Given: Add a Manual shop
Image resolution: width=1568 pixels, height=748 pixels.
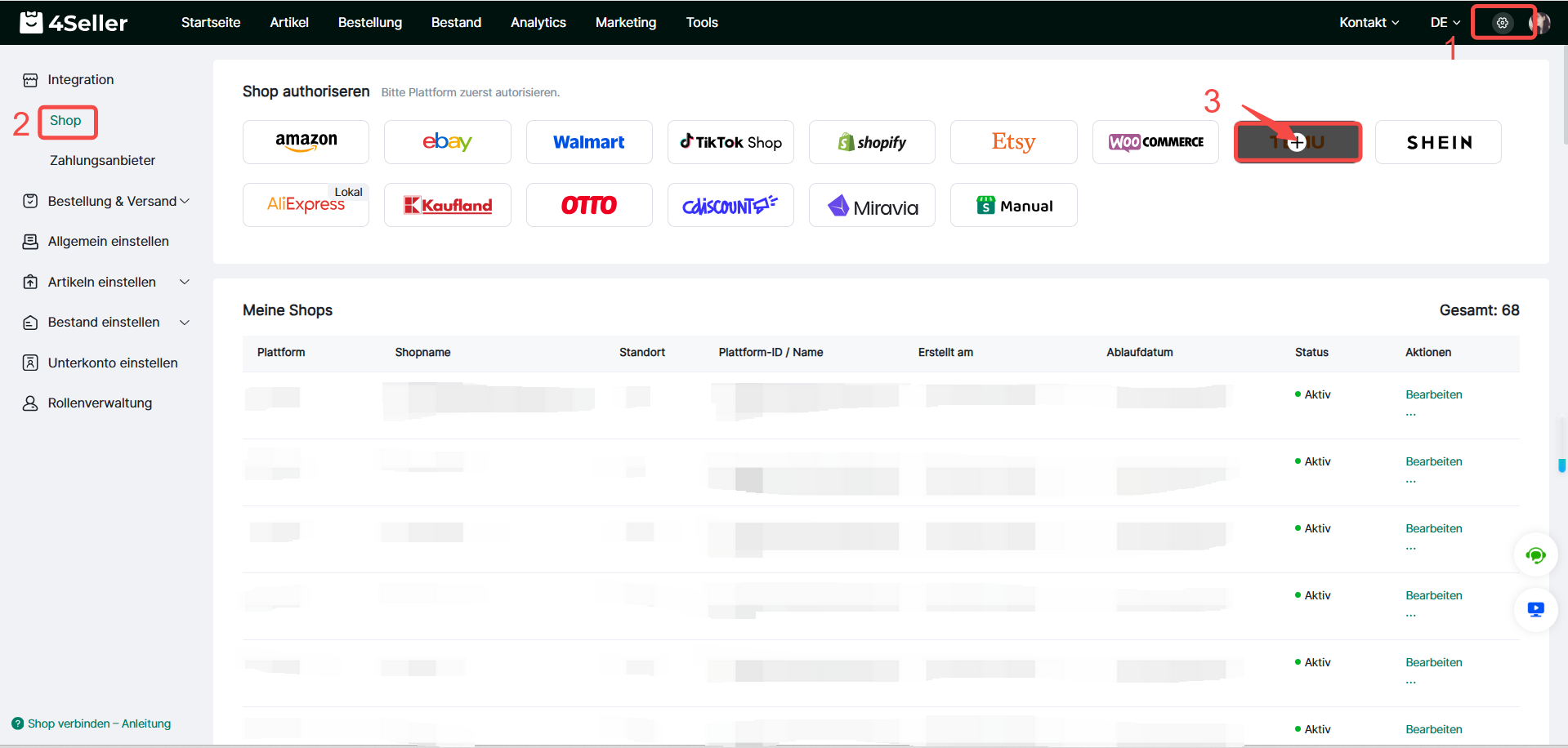Looking at the screenshot, I should [x=1013, y=205].
